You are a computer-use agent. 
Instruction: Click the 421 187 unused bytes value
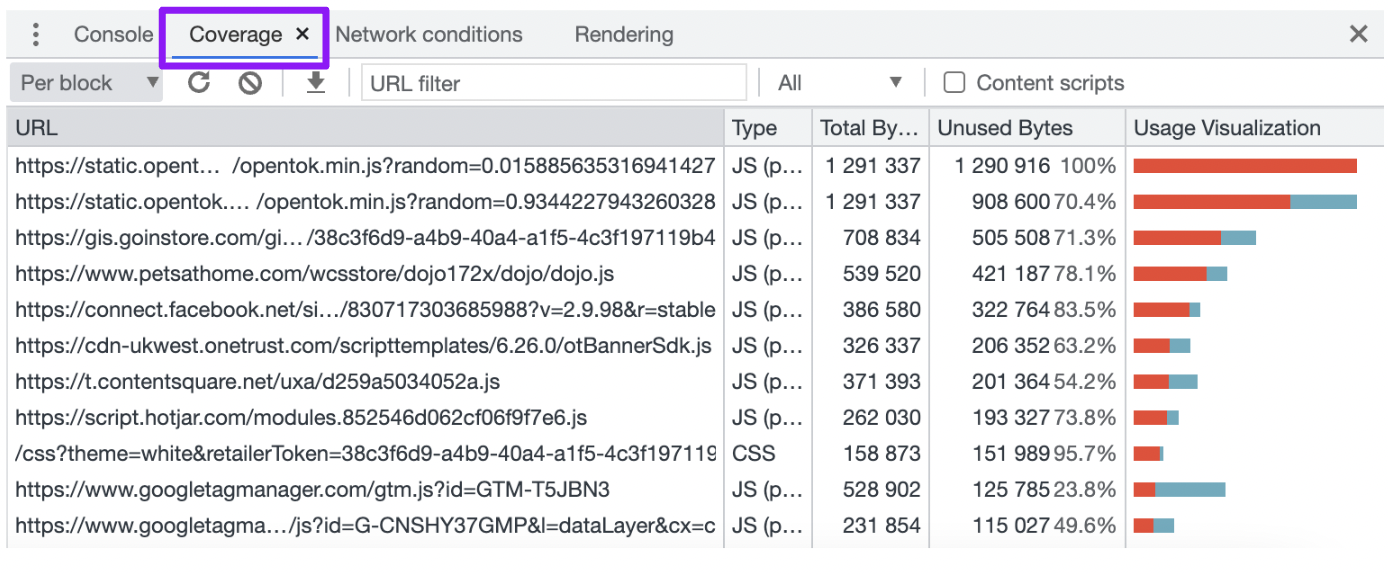pyautogui.click(x=1011, y=273)
